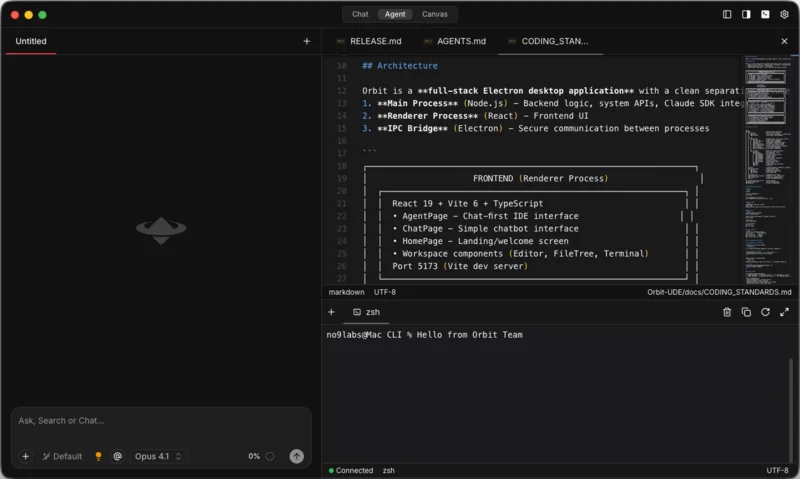Click the markdown language label in status bar
800x479 pixels.
346,292
